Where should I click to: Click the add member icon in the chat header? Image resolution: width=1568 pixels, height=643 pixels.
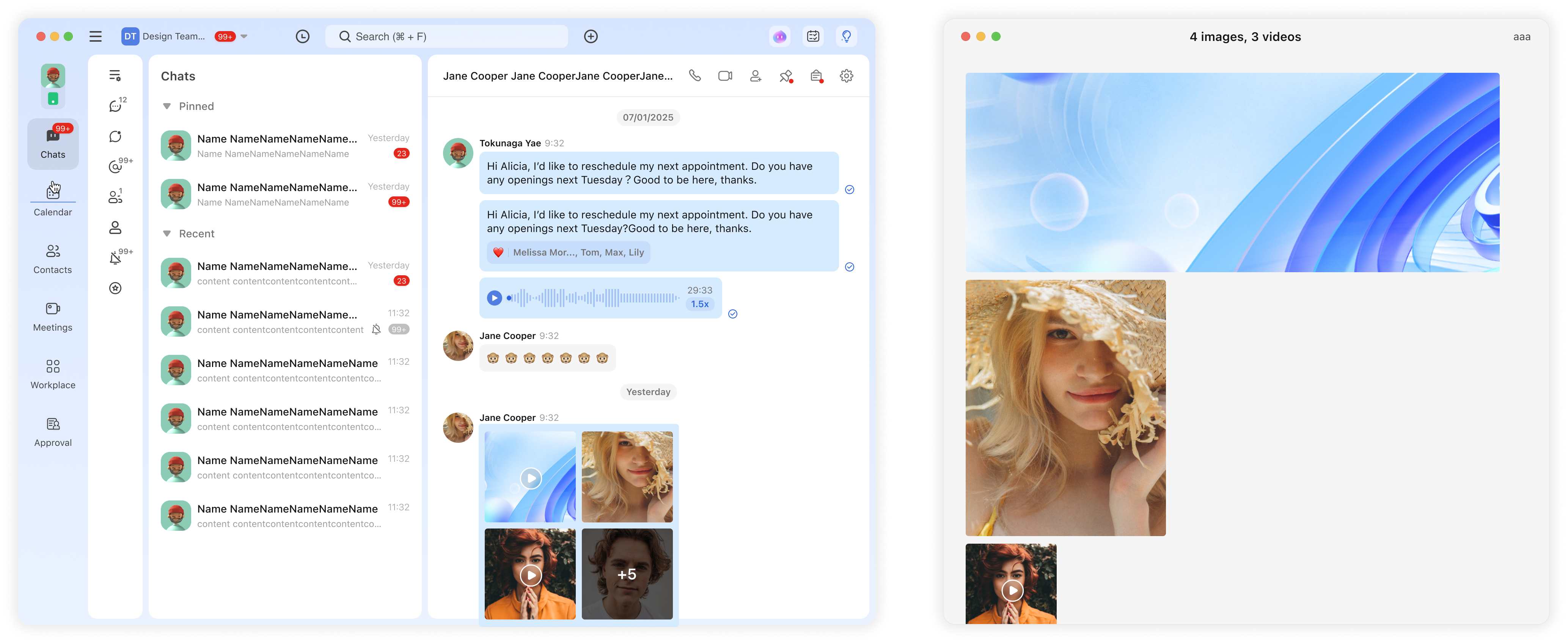(x=756, y=76)
